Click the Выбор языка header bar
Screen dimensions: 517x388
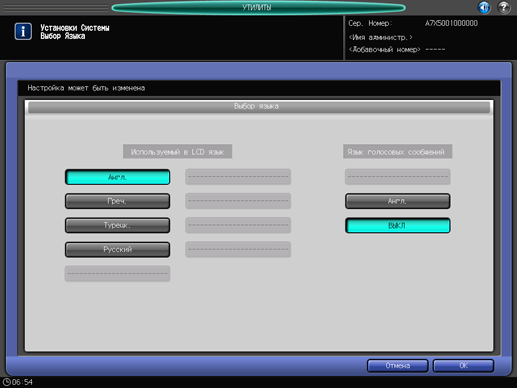[259, 107]
